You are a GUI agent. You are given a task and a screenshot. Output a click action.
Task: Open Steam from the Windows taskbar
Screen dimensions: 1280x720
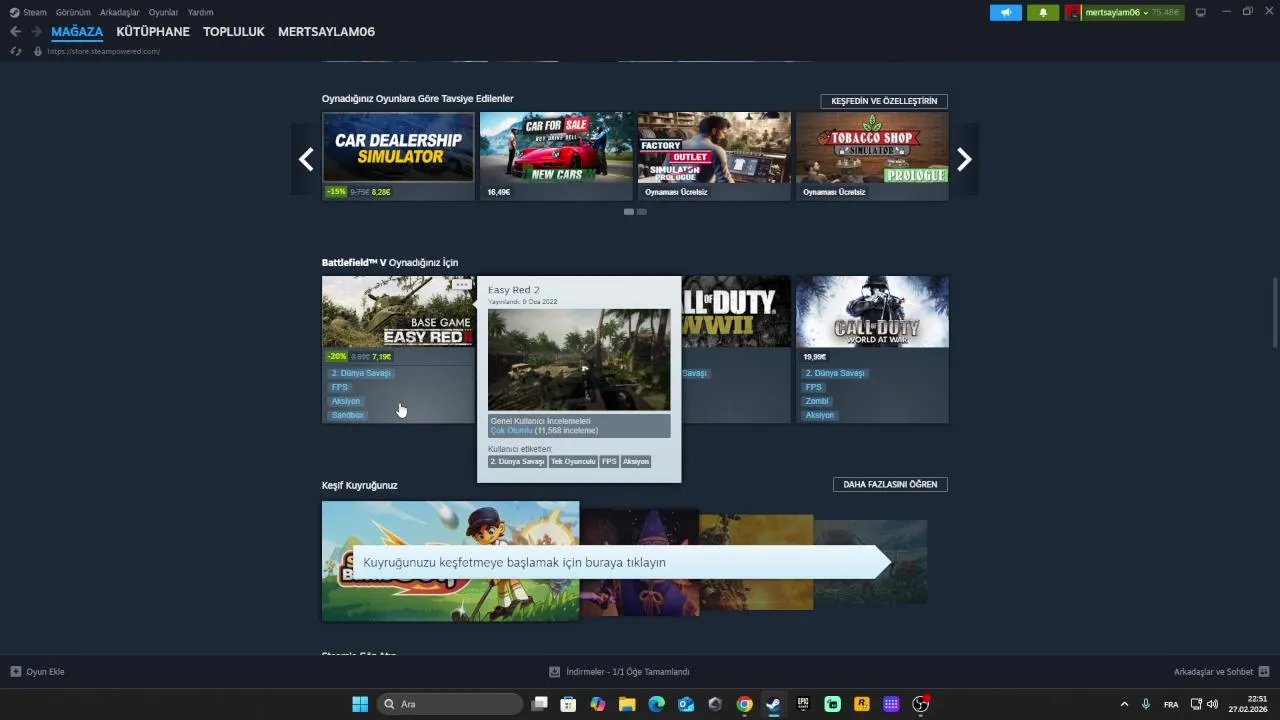(773, 704)
